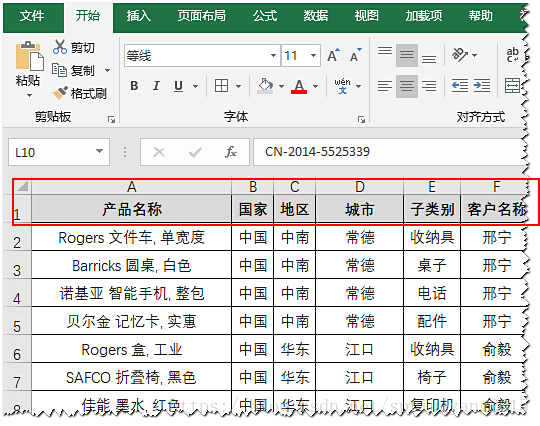The image size is (540, 426).
Task: Expand font color palette arrow
Action: click(315, 86)
